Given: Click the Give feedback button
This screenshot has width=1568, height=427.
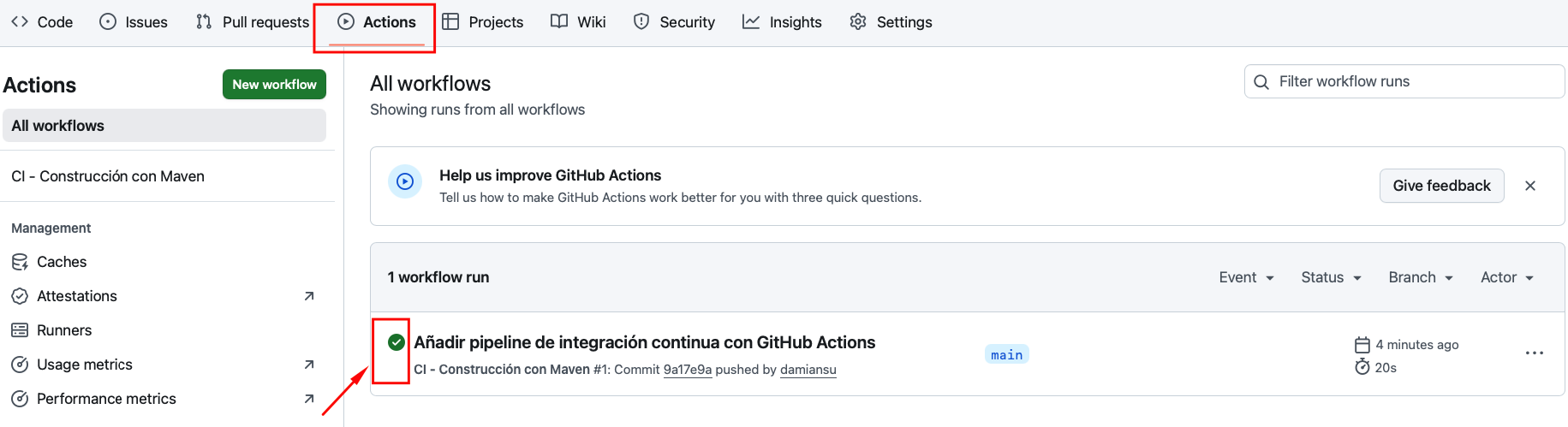Looking at the screenshot, I should point(1441,186).
